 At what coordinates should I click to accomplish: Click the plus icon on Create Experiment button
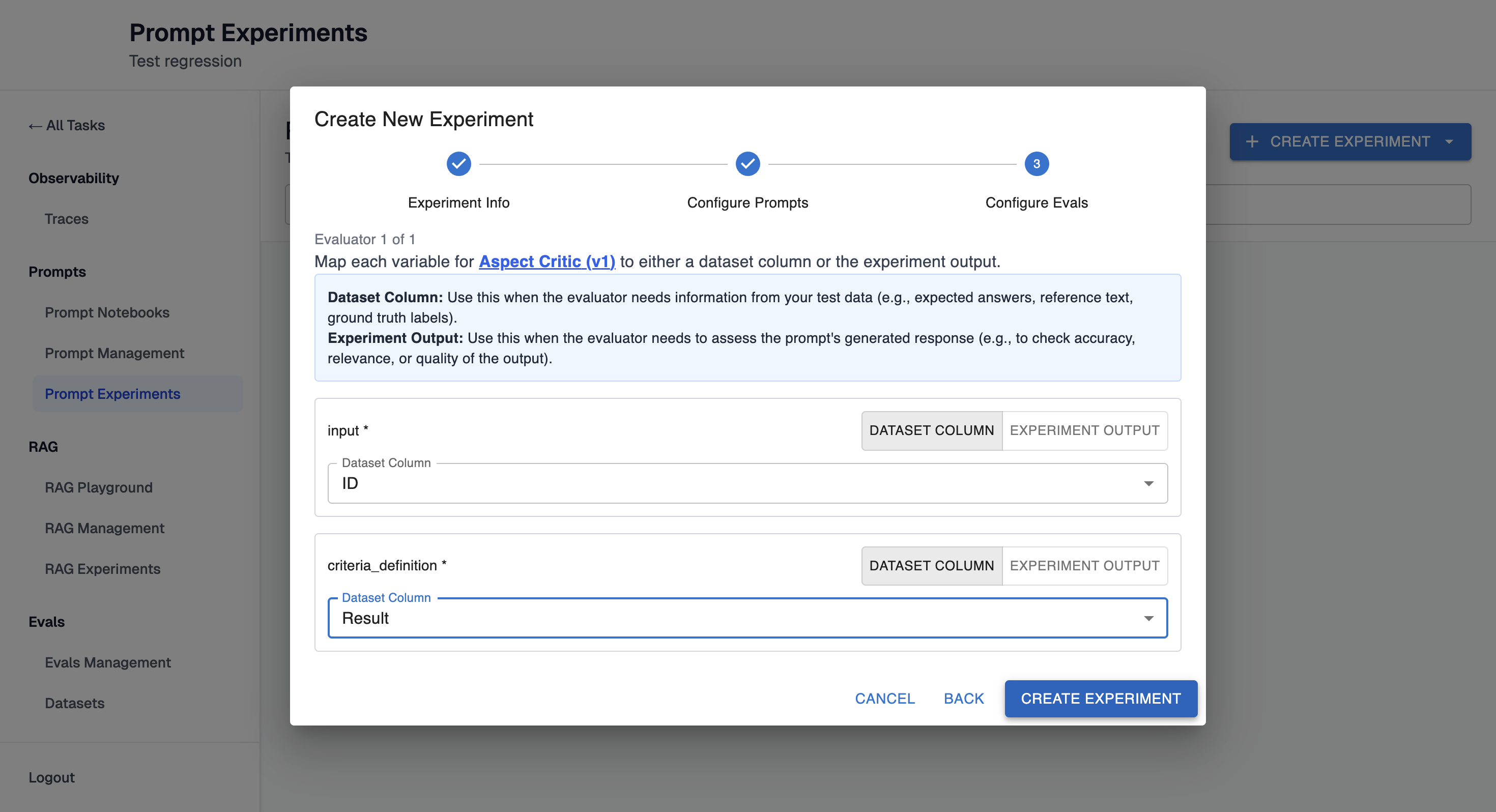click(x=1252, y=142)
